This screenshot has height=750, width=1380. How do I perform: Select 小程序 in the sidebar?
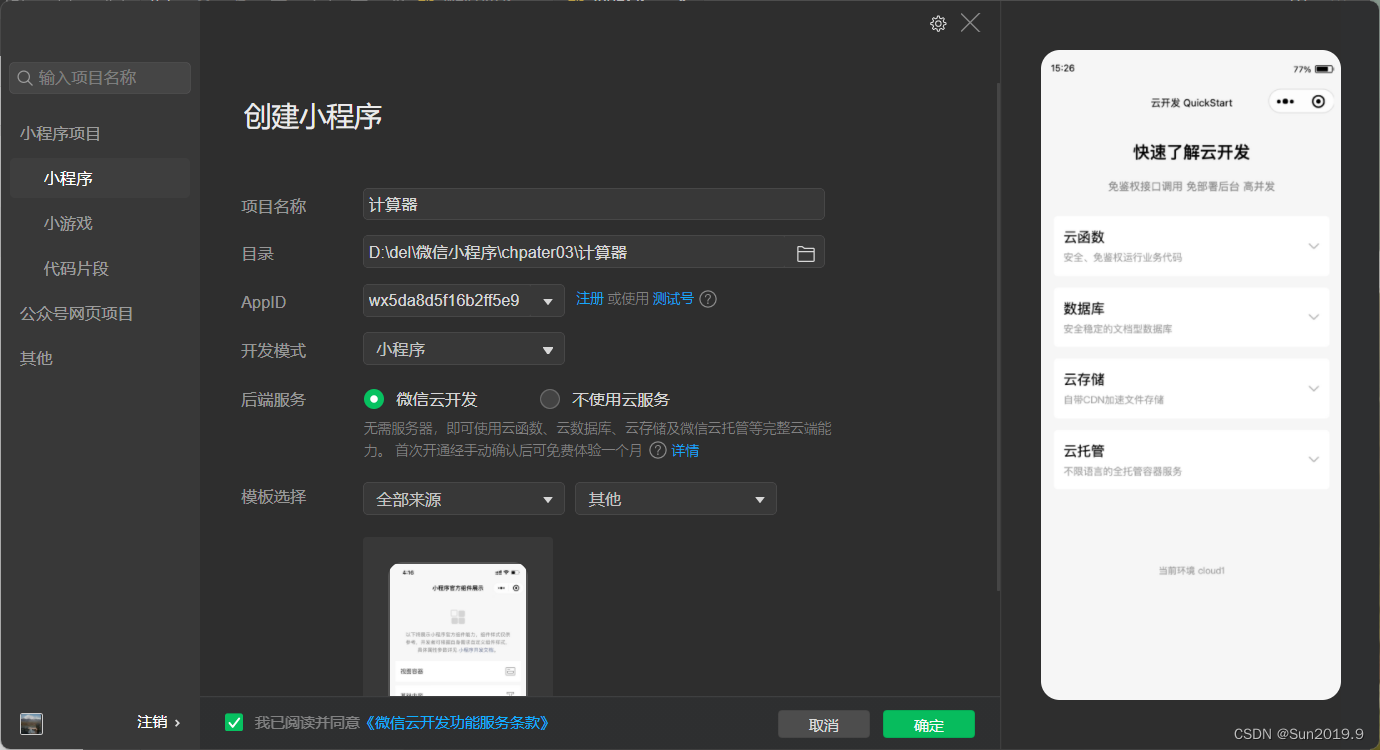point(100,178)
